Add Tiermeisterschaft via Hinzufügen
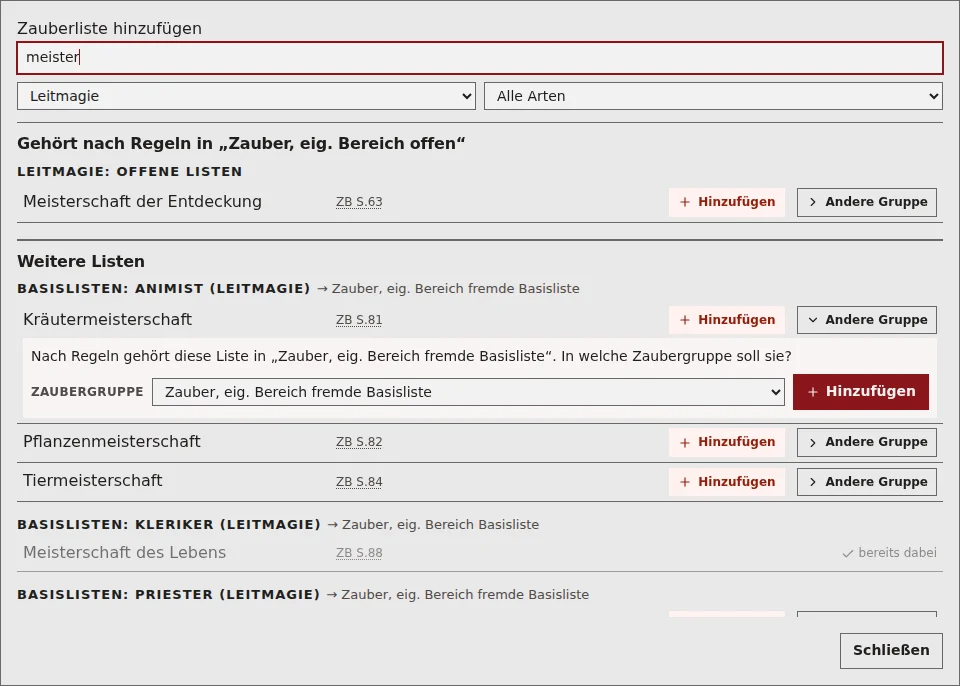The height and width of the screenshot is (686, 960). 727,482
